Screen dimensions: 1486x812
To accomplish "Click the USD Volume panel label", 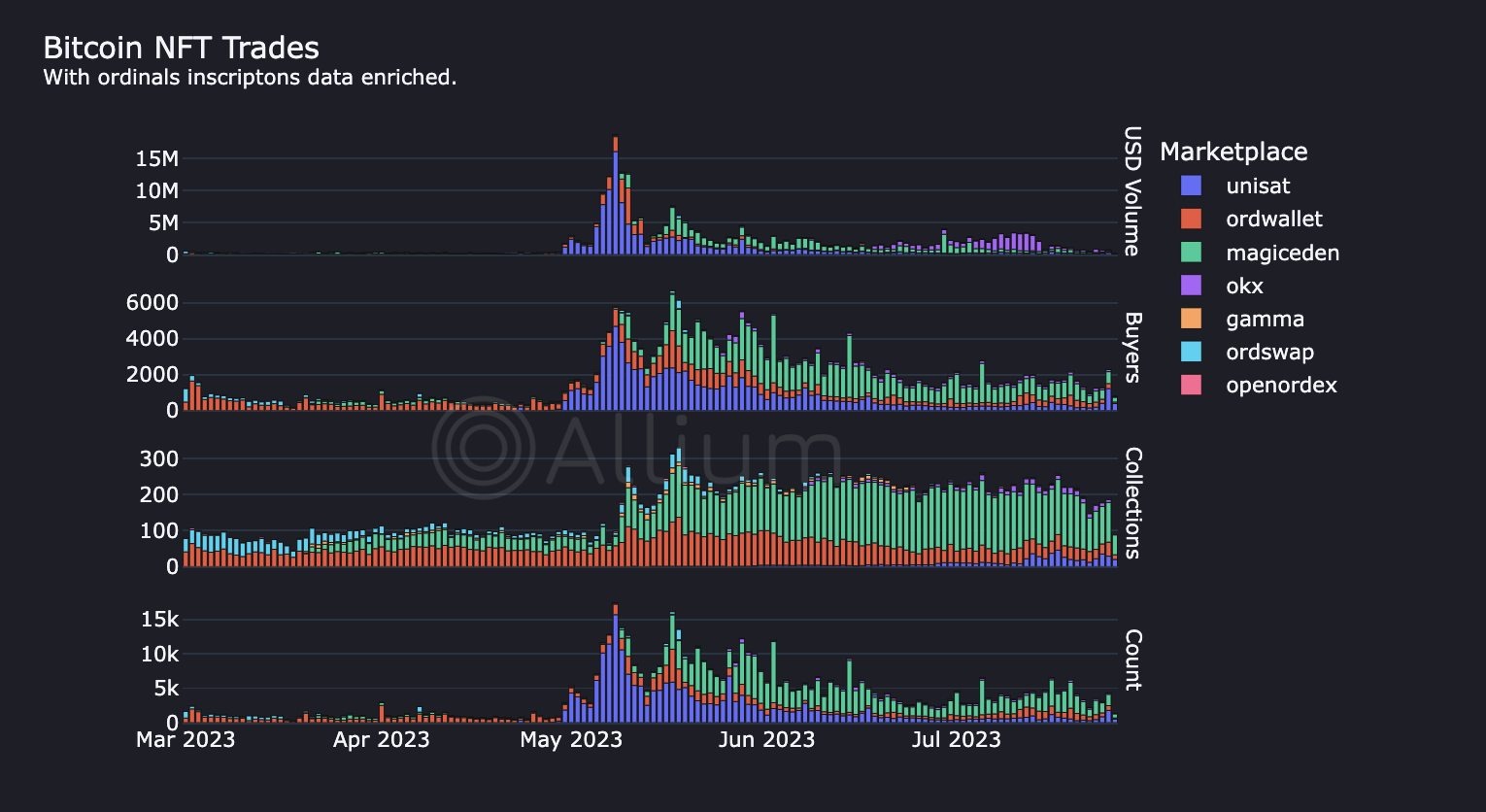I will click(x=1131, y=191).
